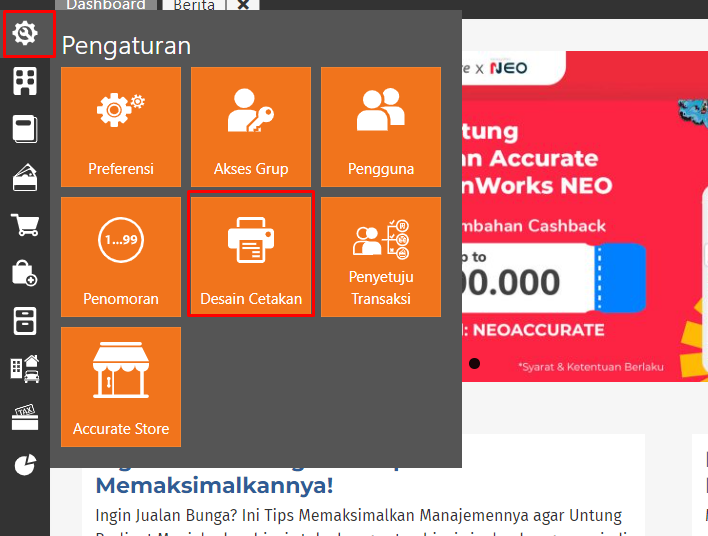Open the Pengguna tile
The height and width of the screenshot is (536, 708).
(381, 127)
